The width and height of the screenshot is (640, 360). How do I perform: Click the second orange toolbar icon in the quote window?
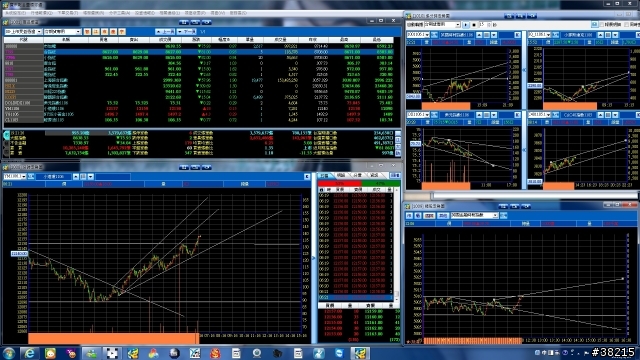(96, 31)
